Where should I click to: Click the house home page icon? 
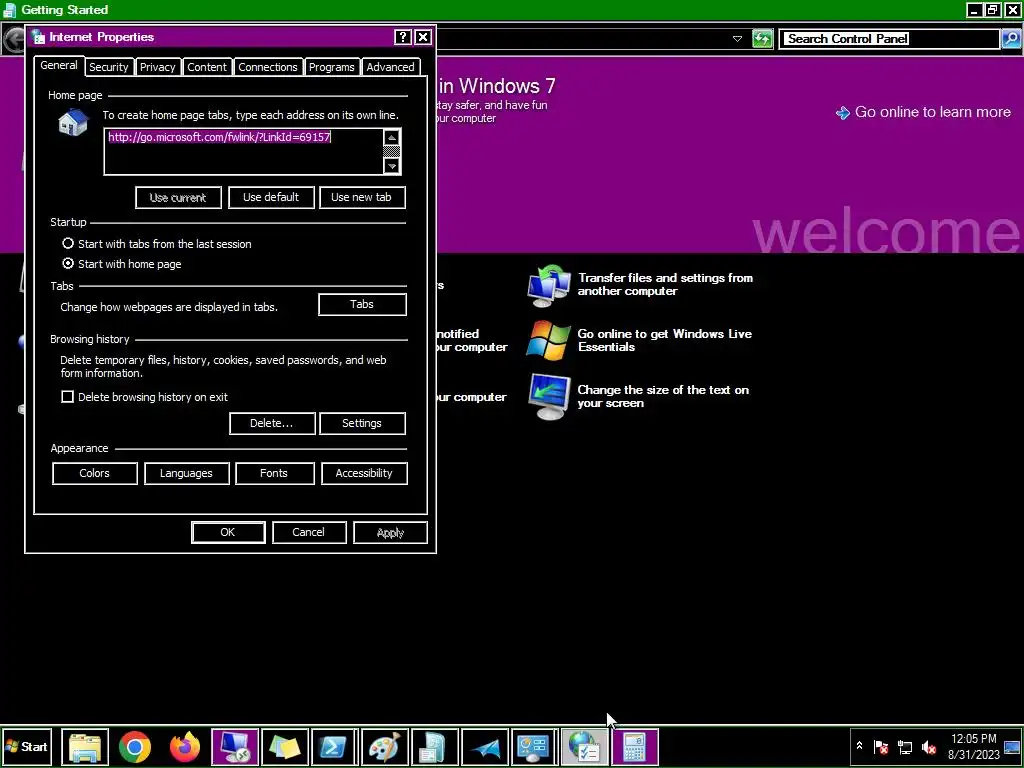click(x=73, y=123)
